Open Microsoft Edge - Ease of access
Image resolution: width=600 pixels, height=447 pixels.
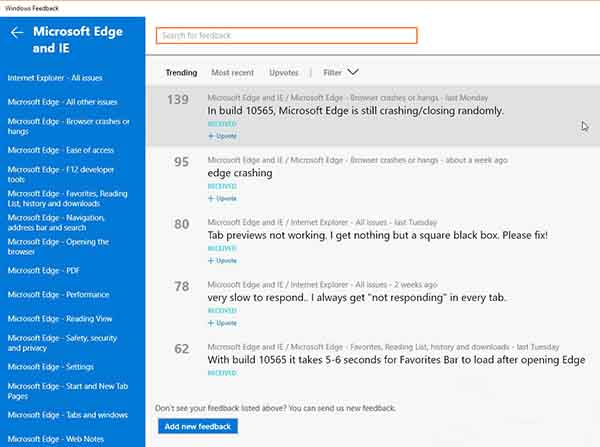[60, 150]
